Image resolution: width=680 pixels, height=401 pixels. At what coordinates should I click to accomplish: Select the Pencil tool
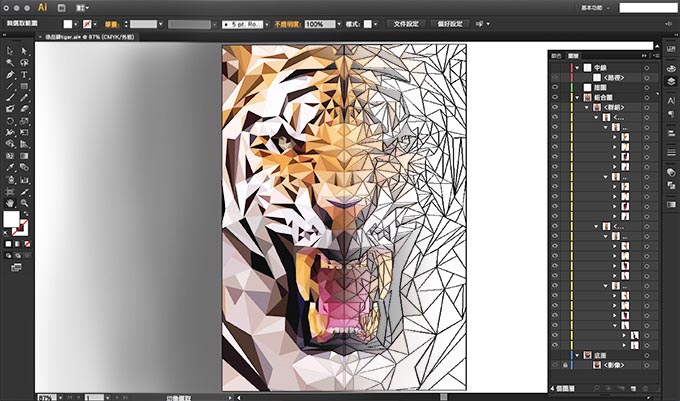tap(24, 98)
